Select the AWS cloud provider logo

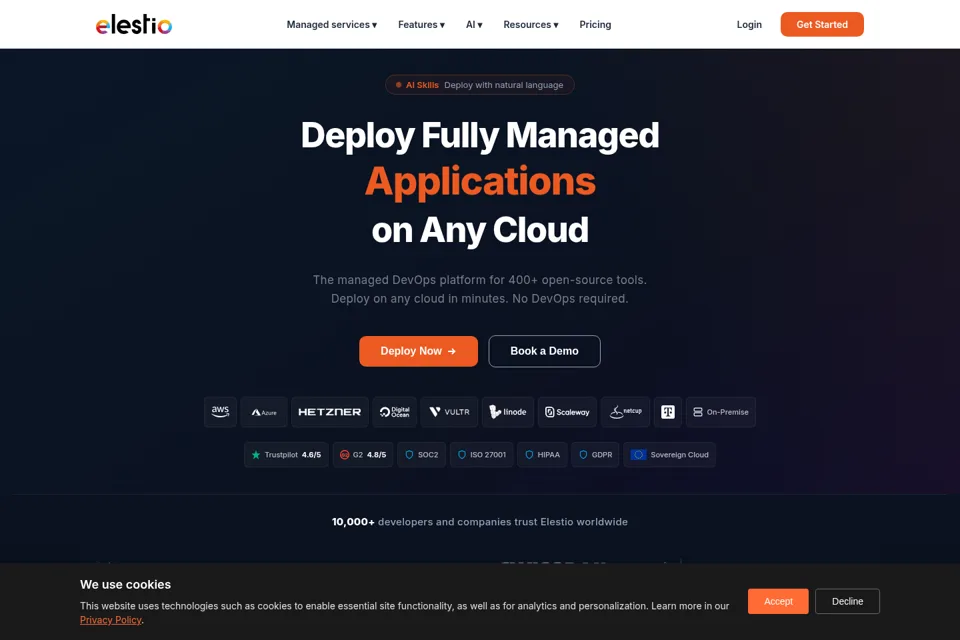click(x=220, y=412)
